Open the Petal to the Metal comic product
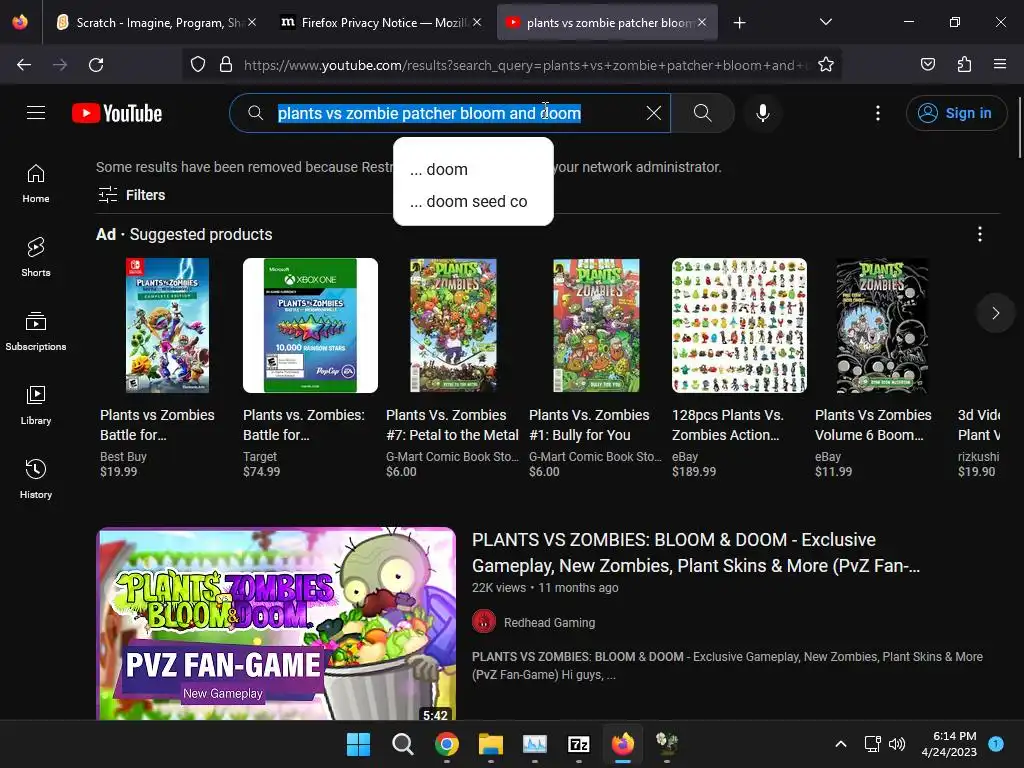The width and height of the screenshot is (1024, 768). pyautogui.click(x=453, y=369)
